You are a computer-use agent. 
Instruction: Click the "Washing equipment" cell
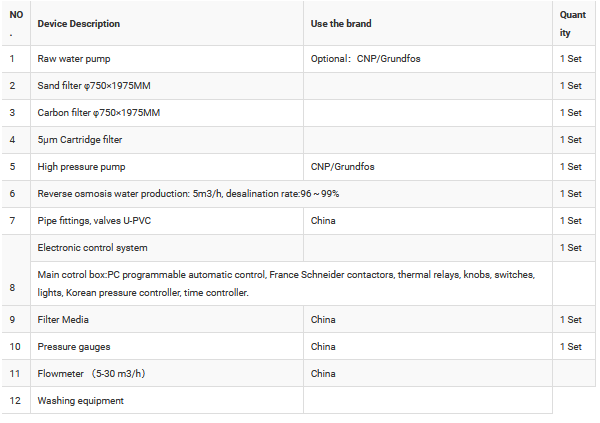(x=81, y=400)
